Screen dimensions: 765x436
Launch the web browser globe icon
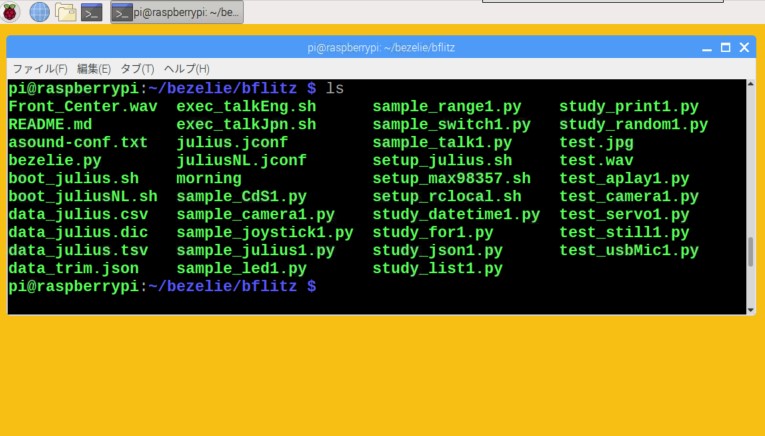[x=40, y=12]
